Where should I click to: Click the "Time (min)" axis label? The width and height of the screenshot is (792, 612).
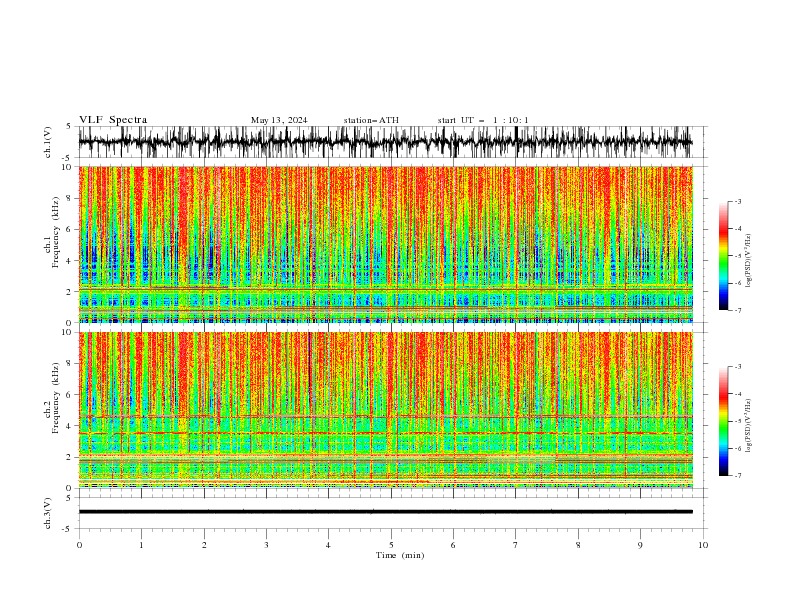tap(400, 555)
